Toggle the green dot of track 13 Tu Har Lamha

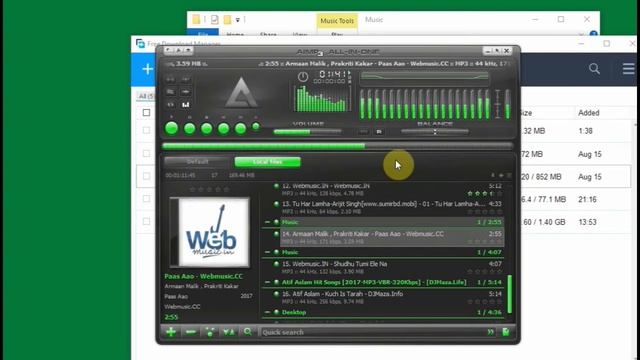[276, 204]
